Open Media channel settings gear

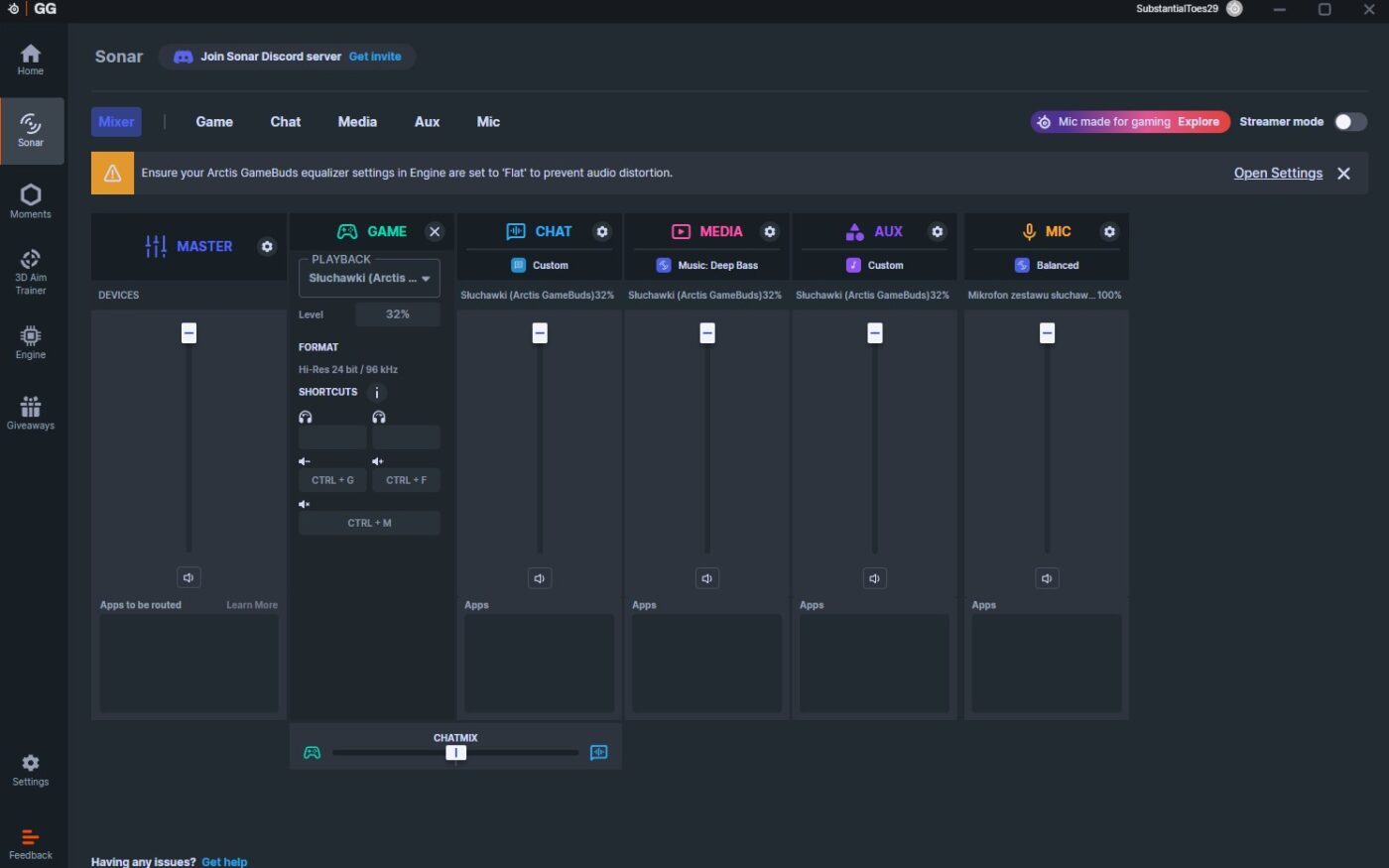[770, 231]
